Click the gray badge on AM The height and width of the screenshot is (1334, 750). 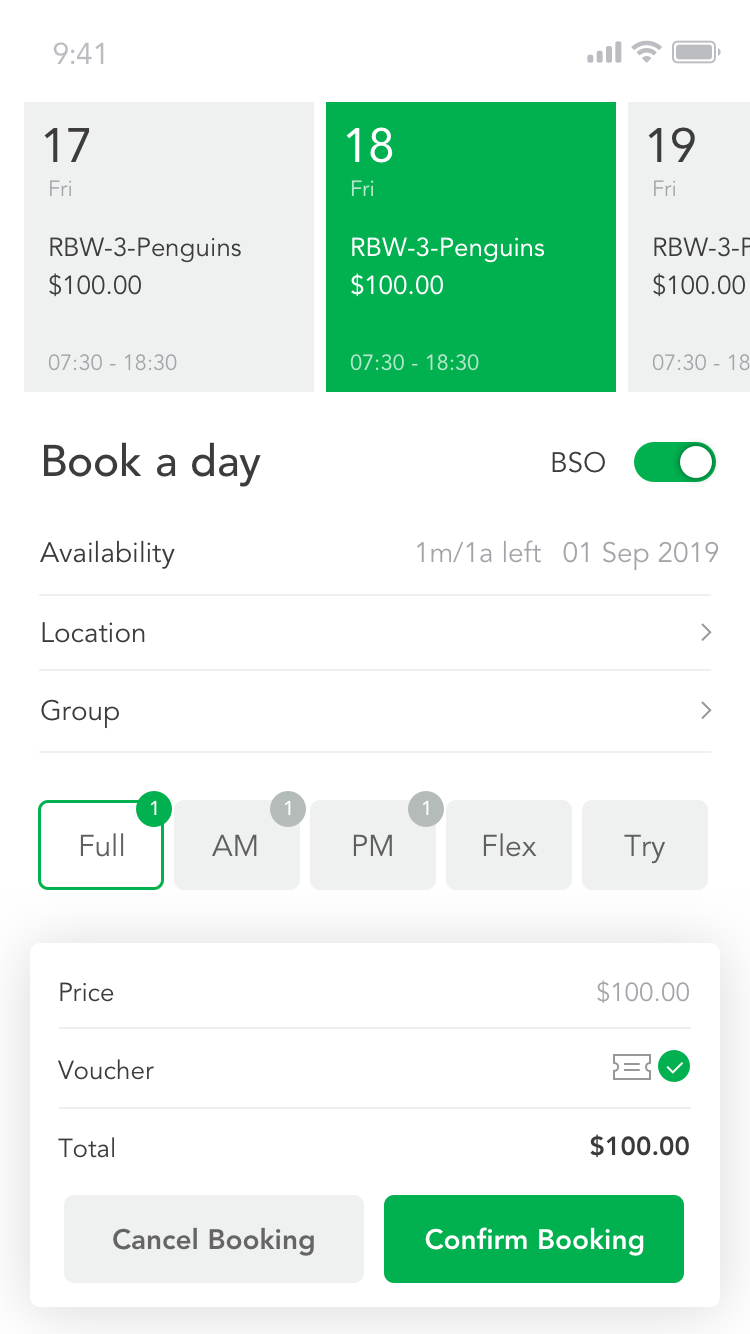[x=288, y=808]
